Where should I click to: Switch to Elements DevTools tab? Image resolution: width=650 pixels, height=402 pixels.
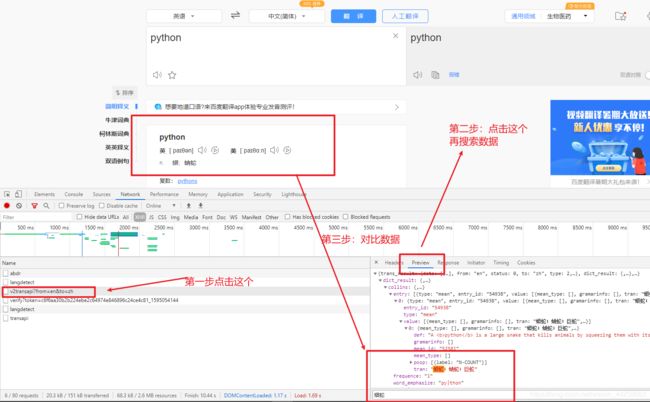point(44,194)
